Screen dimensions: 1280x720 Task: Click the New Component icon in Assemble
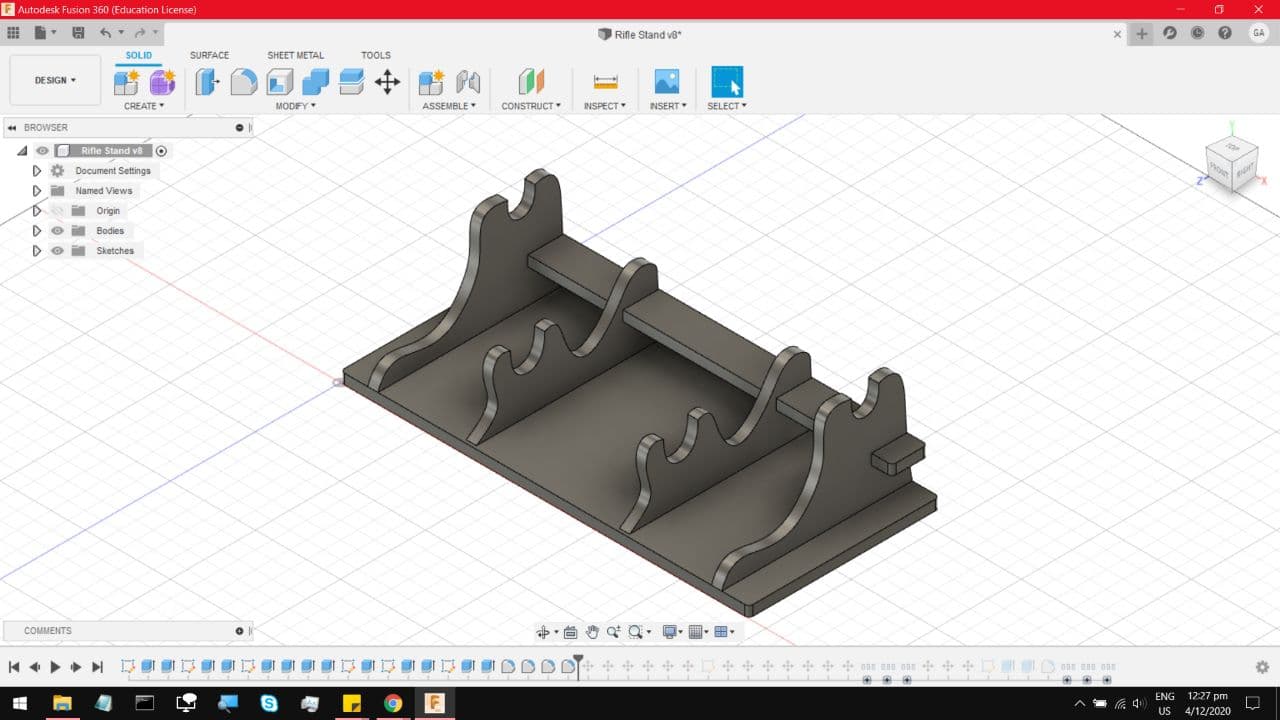point(431,82)
